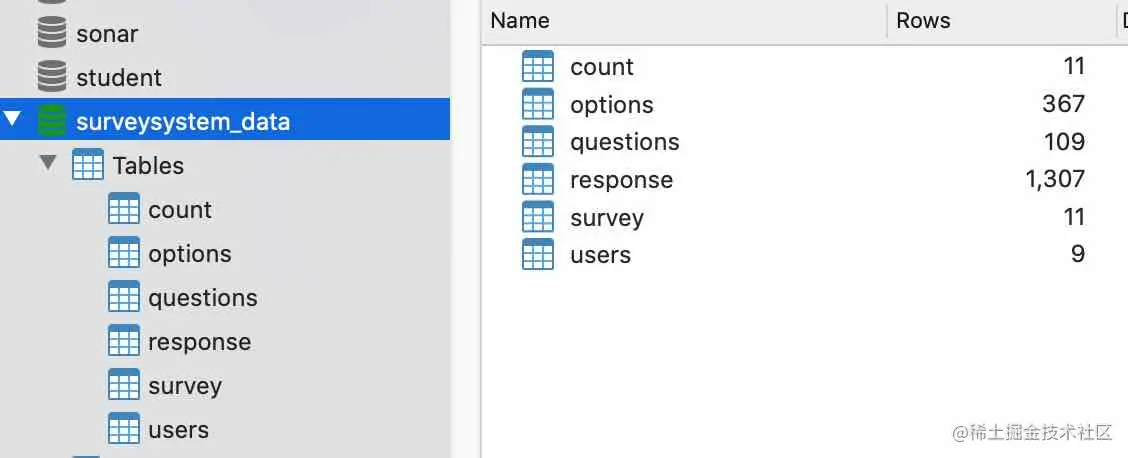Select the questions row in table list
This screenshot has height=458, width=1128.
(624, 142)
